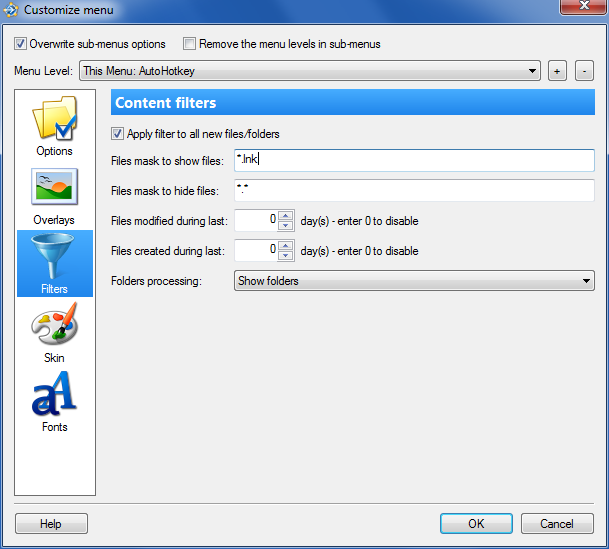The width and height of the screenshot is (609, 549).
Task: Decrease Files created during last days value
Action: (x=286, y=256)
